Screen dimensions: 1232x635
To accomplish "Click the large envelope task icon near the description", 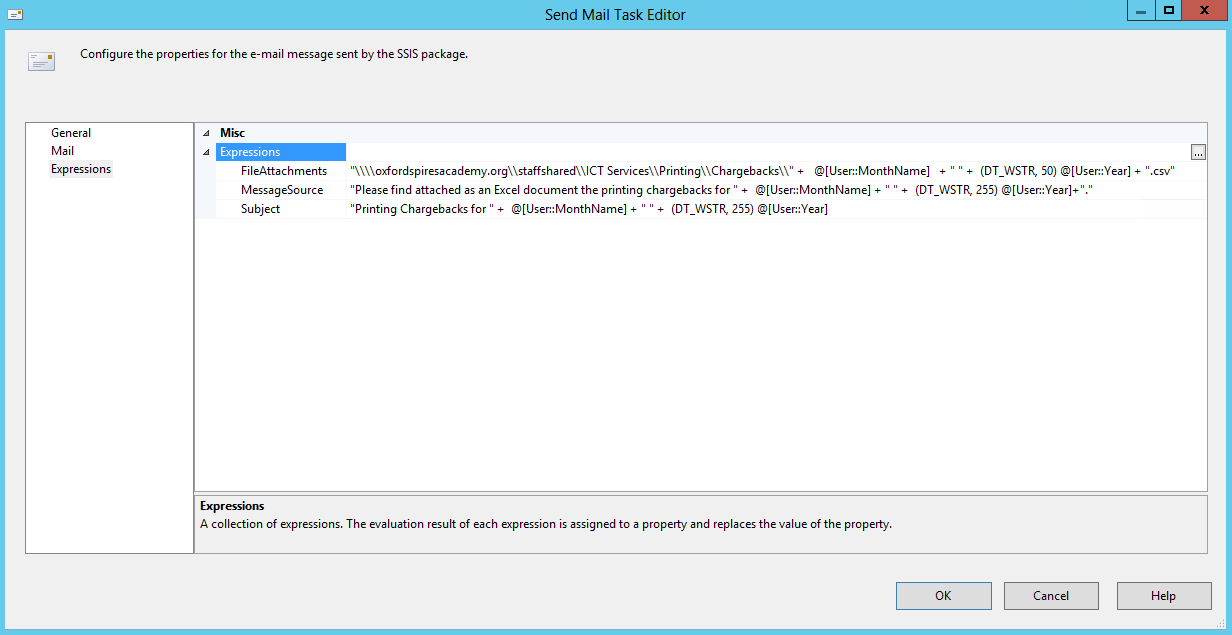I will pyautogui.click(x=41, y=61).
